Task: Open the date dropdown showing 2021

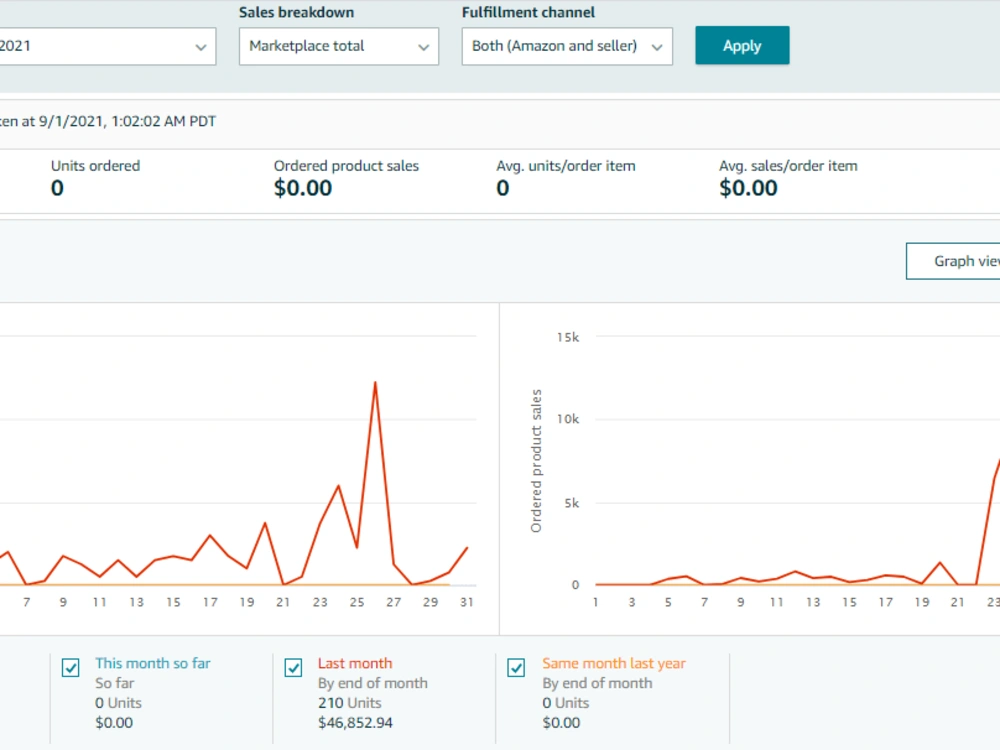Action: point(107,46)
